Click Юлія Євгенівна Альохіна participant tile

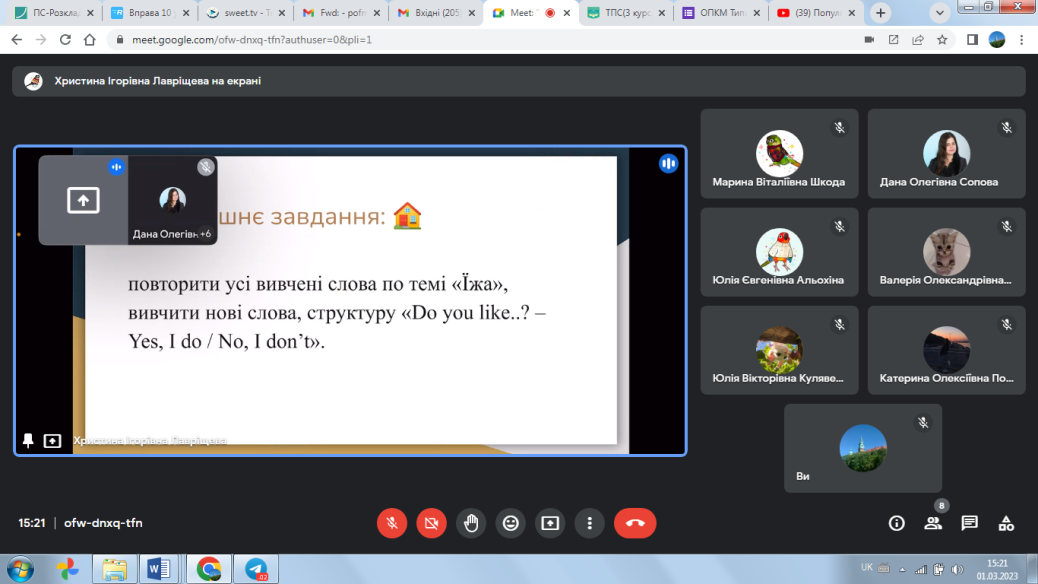(x=779, y=252)
